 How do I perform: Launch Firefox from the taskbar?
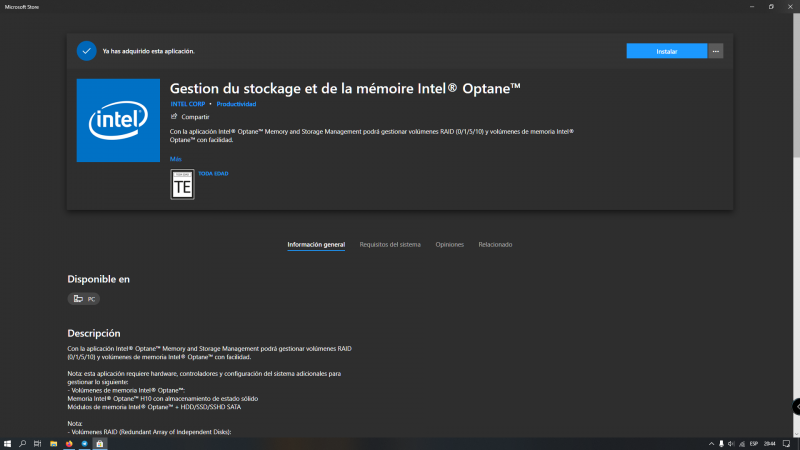[69, 443]
